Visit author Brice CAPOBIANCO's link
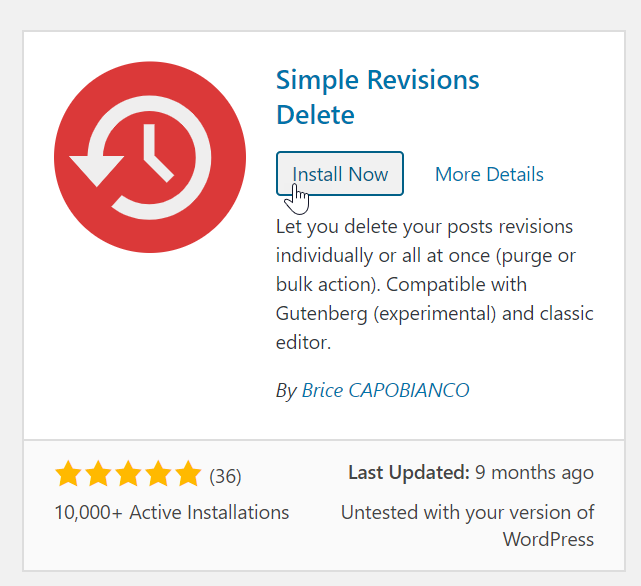 385,390
